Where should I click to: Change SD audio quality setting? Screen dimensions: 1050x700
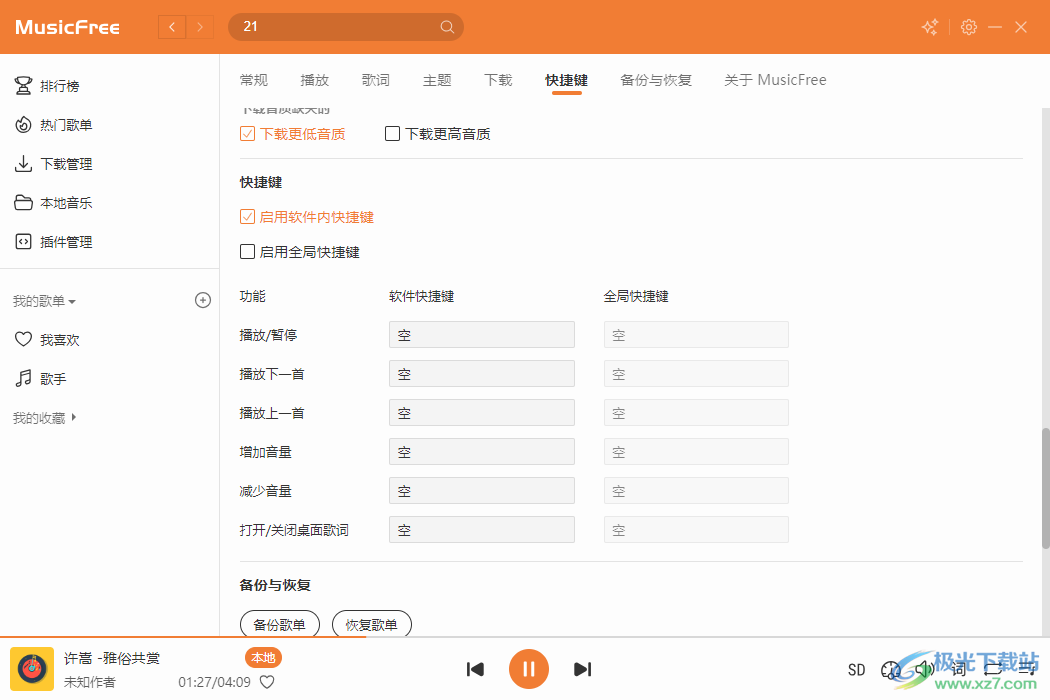856,670
